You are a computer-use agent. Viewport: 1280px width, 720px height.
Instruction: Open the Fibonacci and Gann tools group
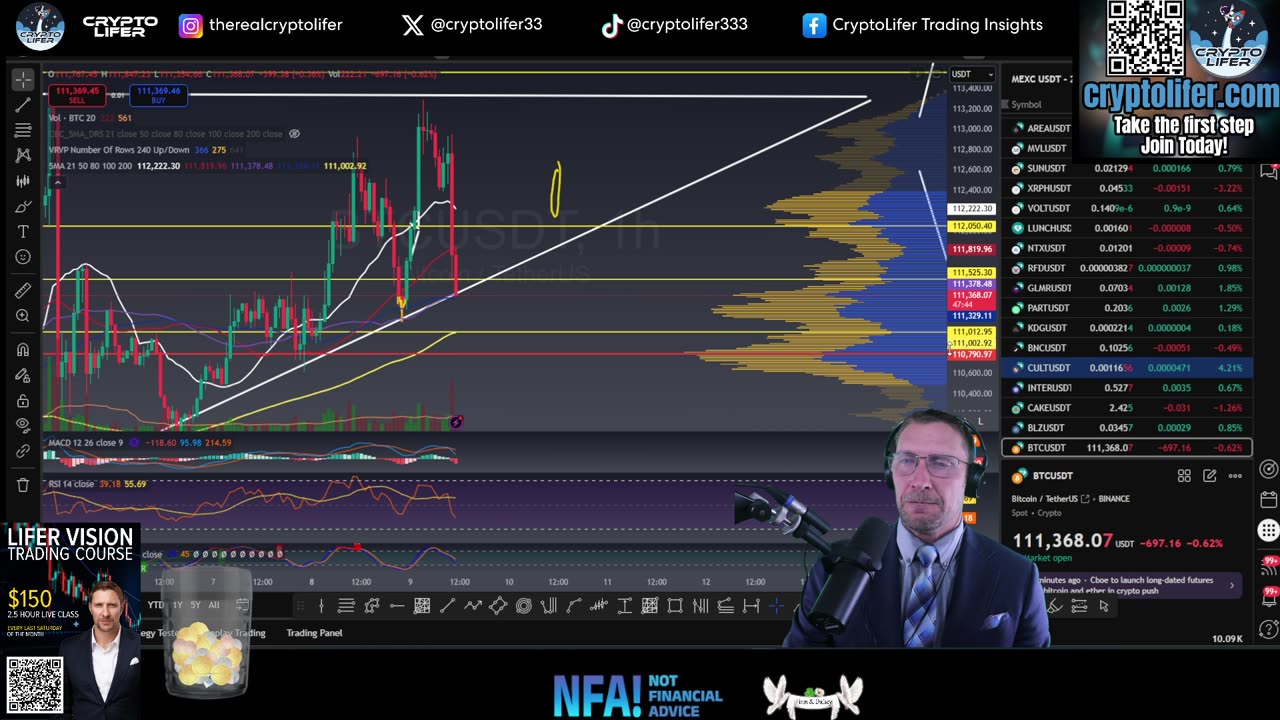click(23, 130)
